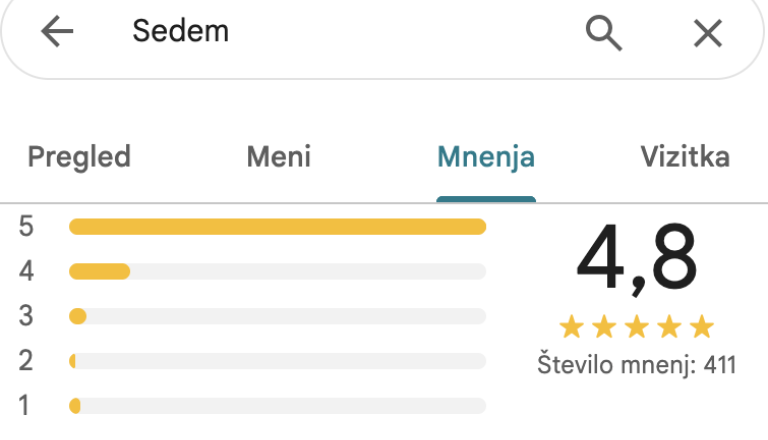Select the Mnenja tab
The height and width of the screenshot is (440, 768).
(x=486, y=157)
